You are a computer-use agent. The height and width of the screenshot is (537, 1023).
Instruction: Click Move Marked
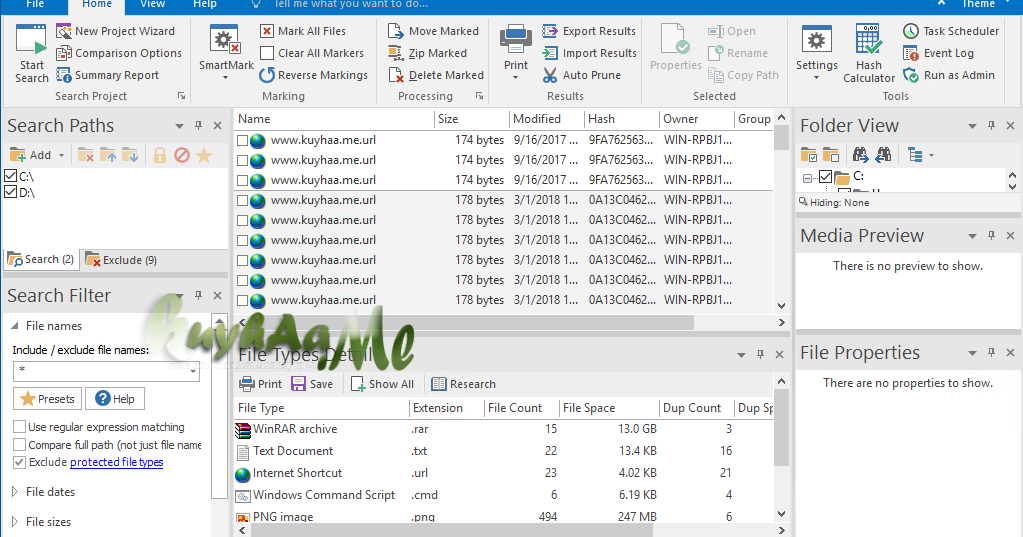click(x=433, y=31)
